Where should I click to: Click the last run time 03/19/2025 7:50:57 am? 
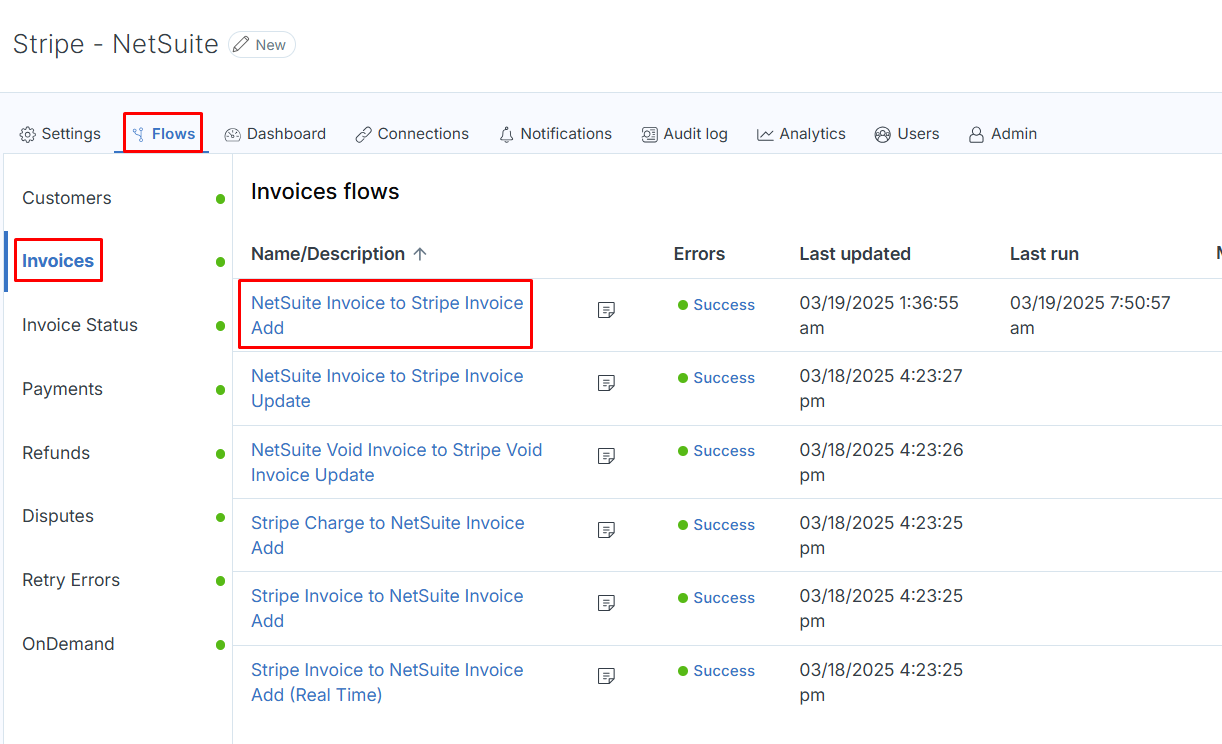pyautogui.click(x=1090, y=315)
